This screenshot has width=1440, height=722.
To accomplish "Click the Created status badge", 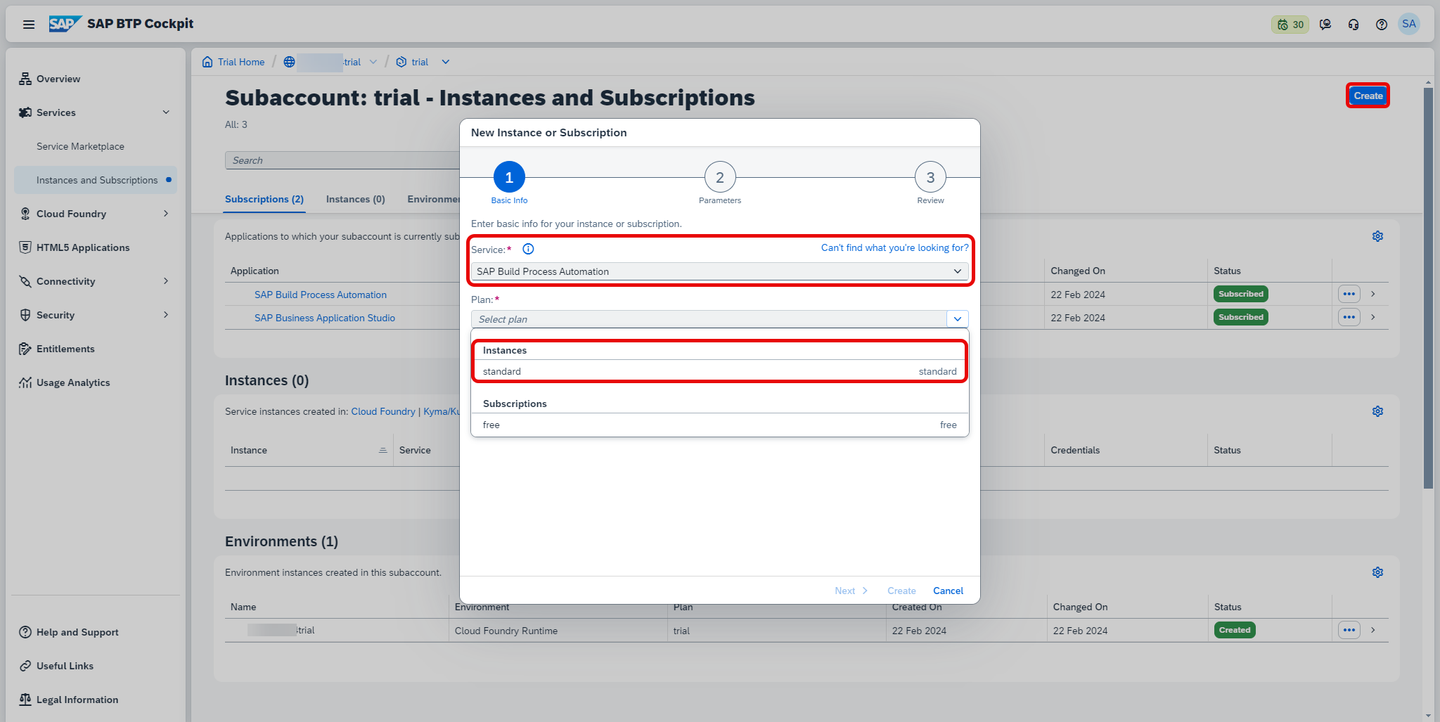I will 1235,630.
